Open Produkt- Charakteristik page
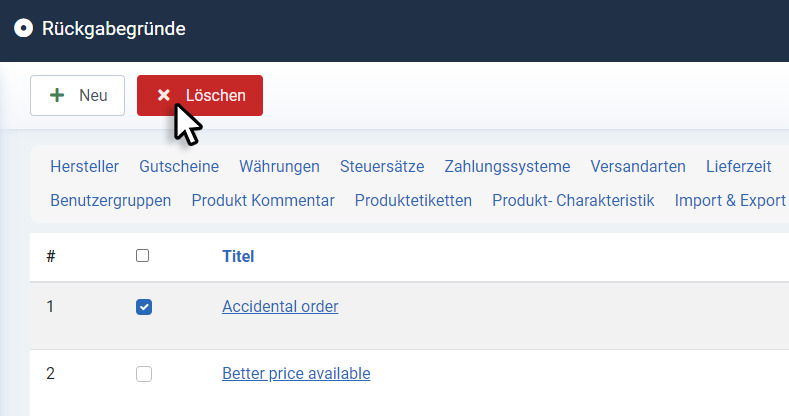789x416 pixels. (x=573, y=200)
